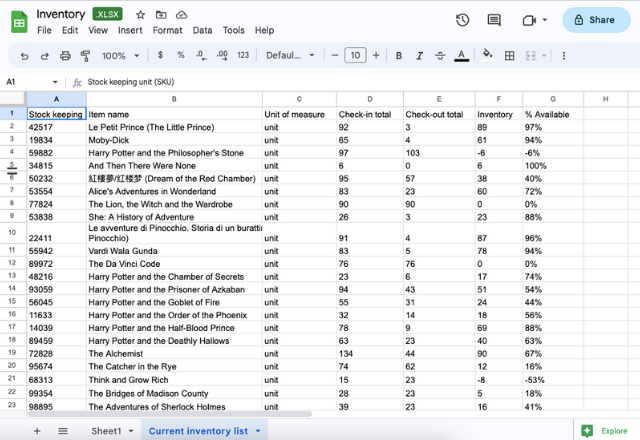Click the horizontal scrollbar
The width and height of the screenshot is (640, 440).
pyautogui.click(x=169, y=414)
